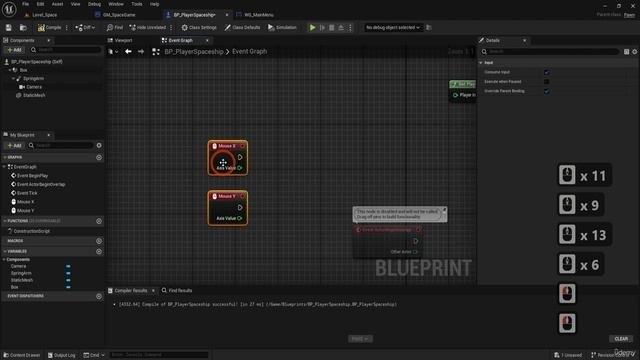
Task: Collapse the EventGraph tree node
Action: (x=4, y=167)
